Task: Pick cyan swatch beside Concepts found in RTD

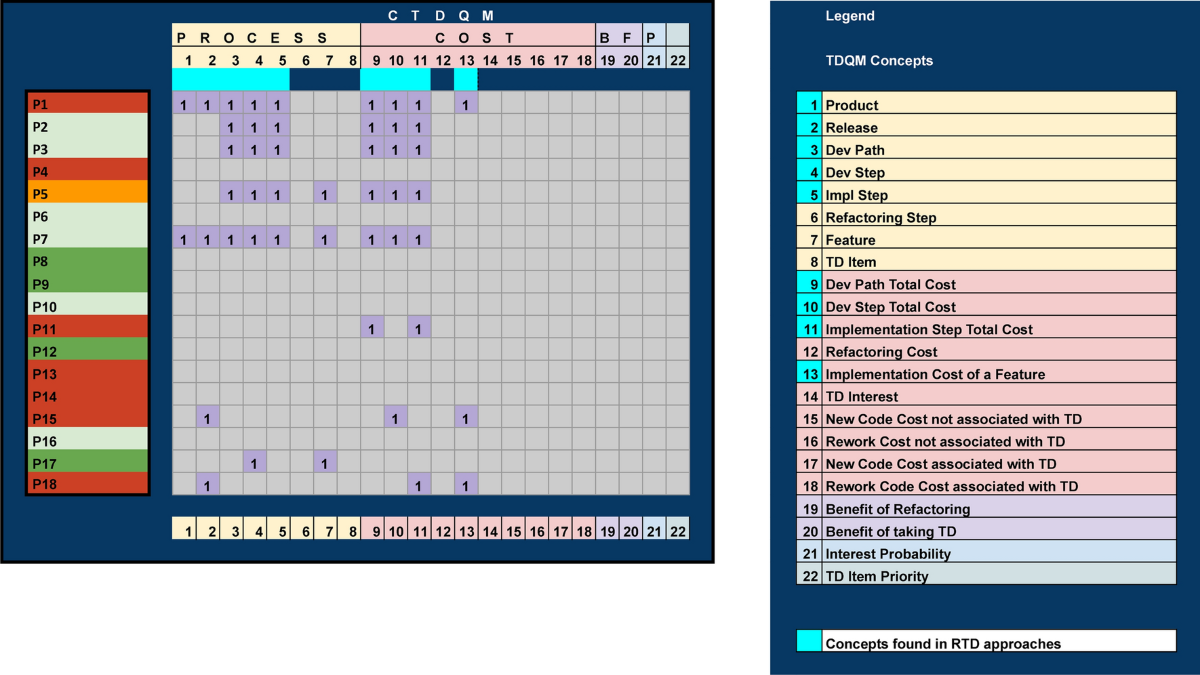Action: 809,641
